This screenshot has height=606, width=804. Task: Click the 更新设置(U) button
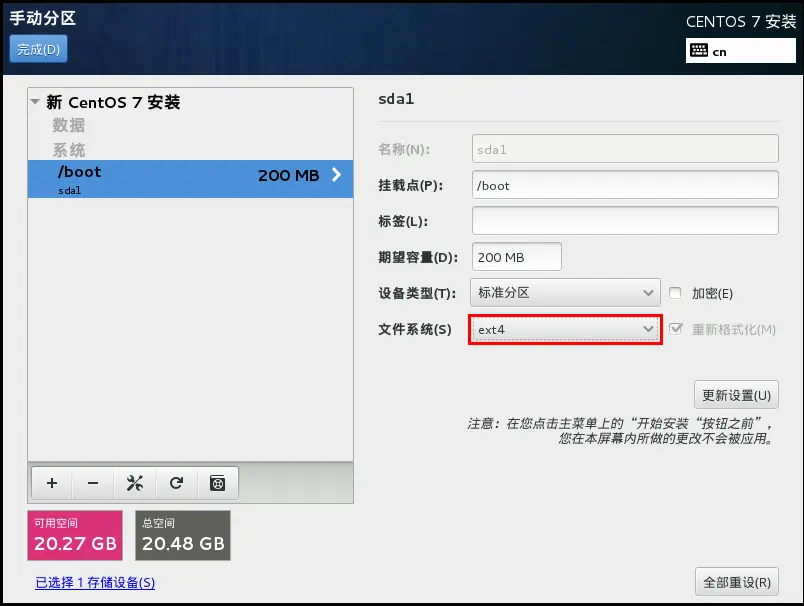736,395
